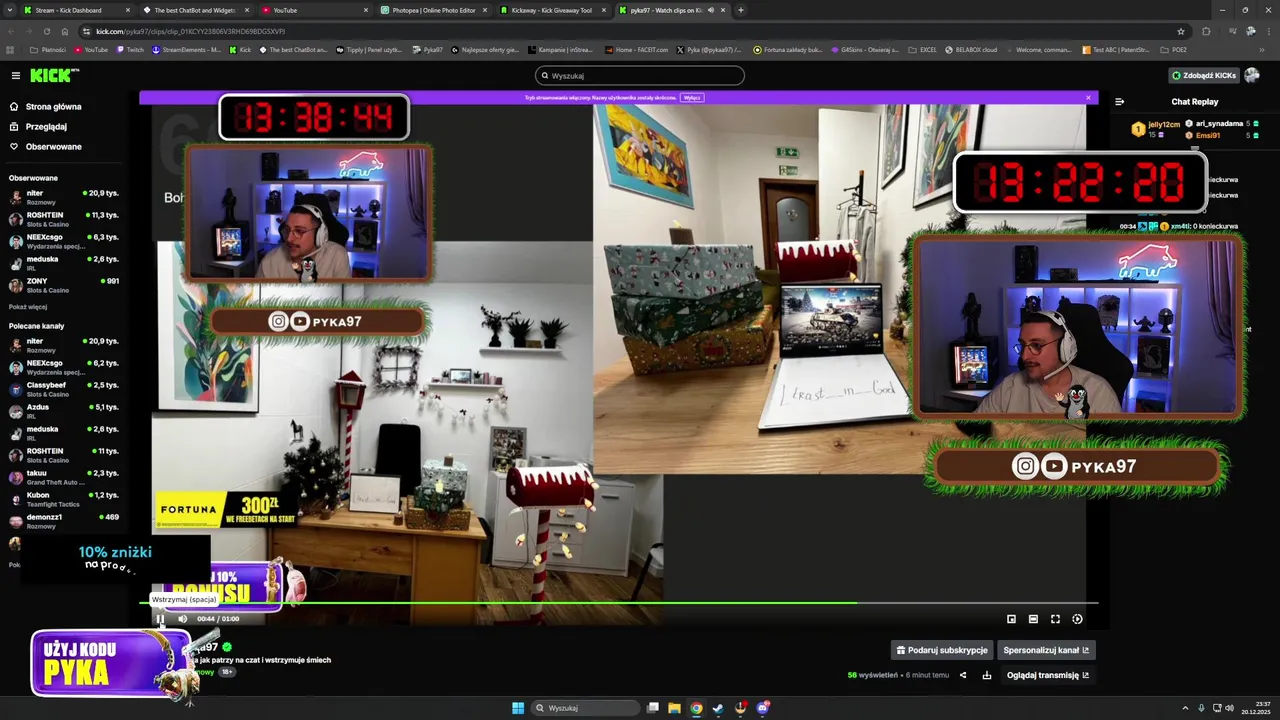This screenshot has height=720, width=1280.
Task: Open picture-in-picture mode in the player
Action: coord(1011,619)
